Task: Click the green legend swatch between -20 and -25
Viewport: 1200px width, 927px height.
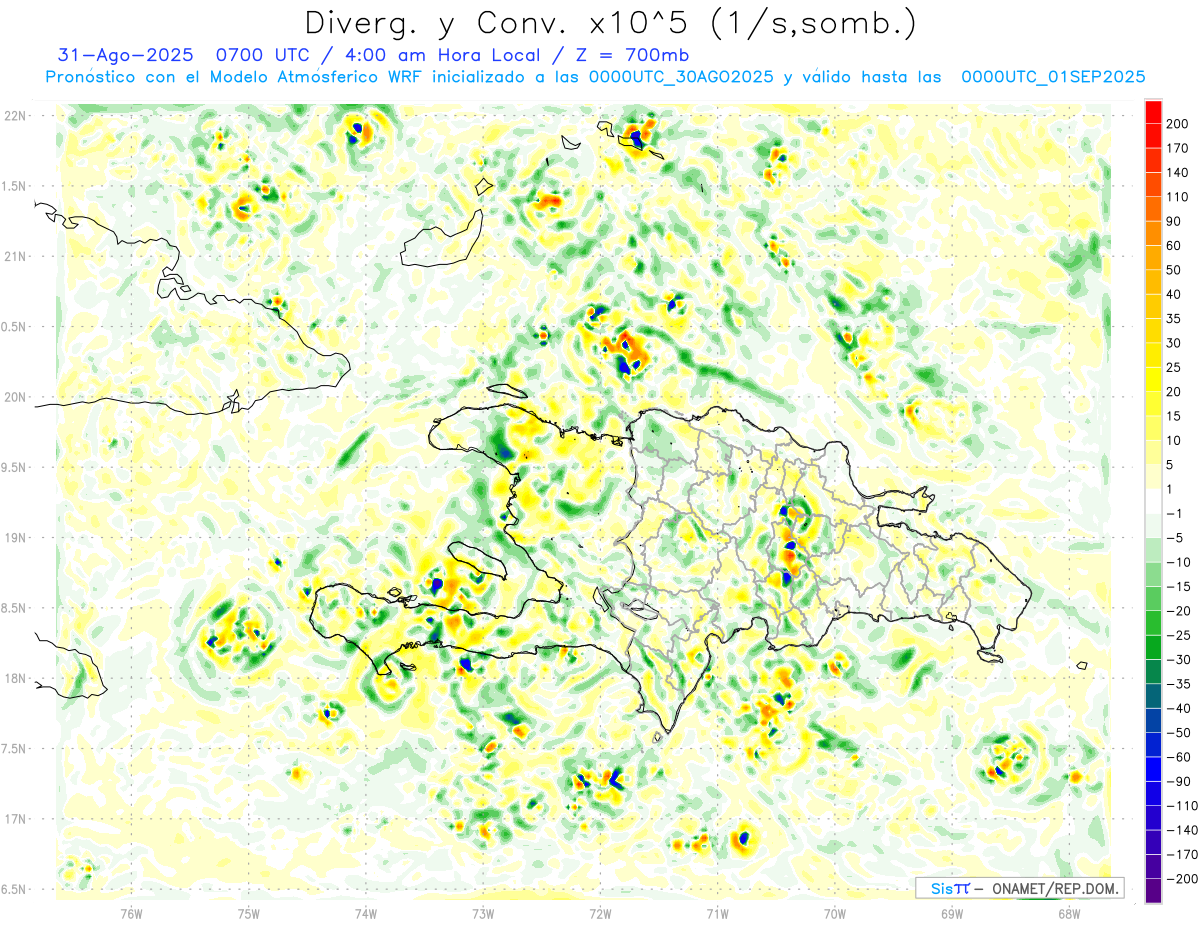Action: 1153,624
